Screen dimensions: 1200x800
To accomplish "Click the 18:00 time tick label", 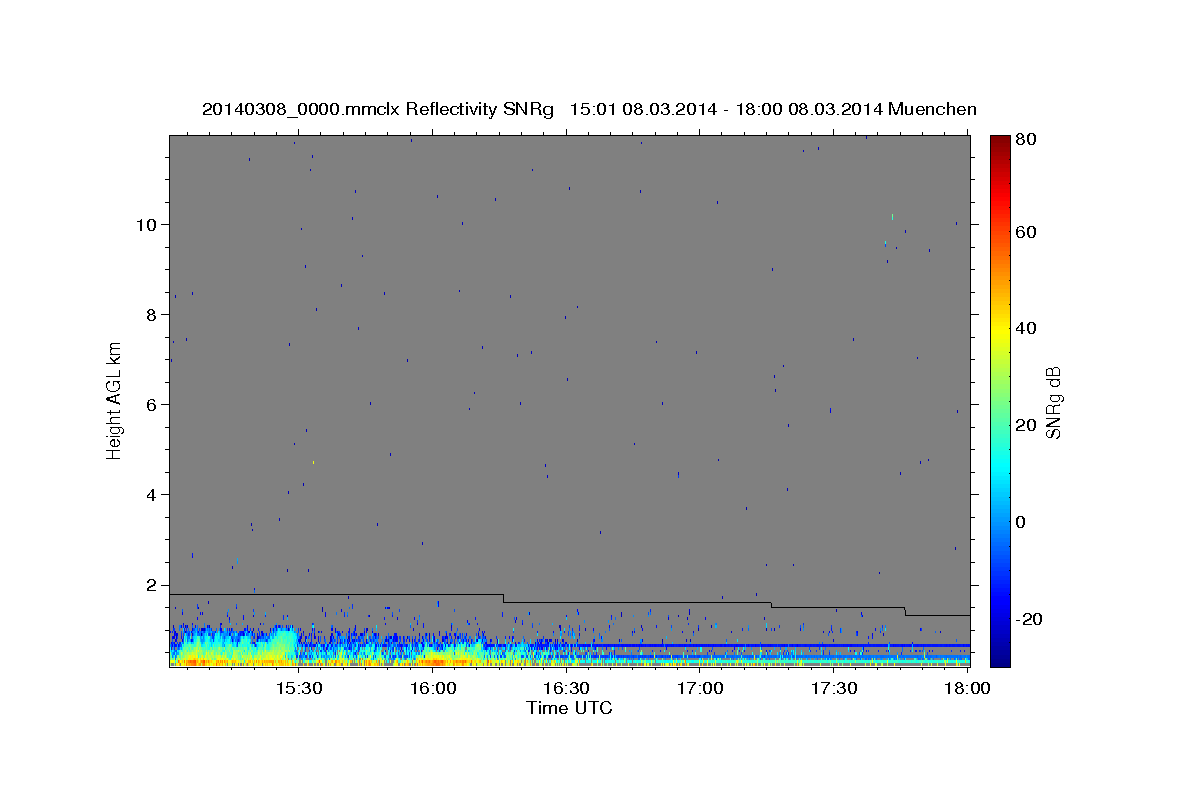I will pos(967,689).
